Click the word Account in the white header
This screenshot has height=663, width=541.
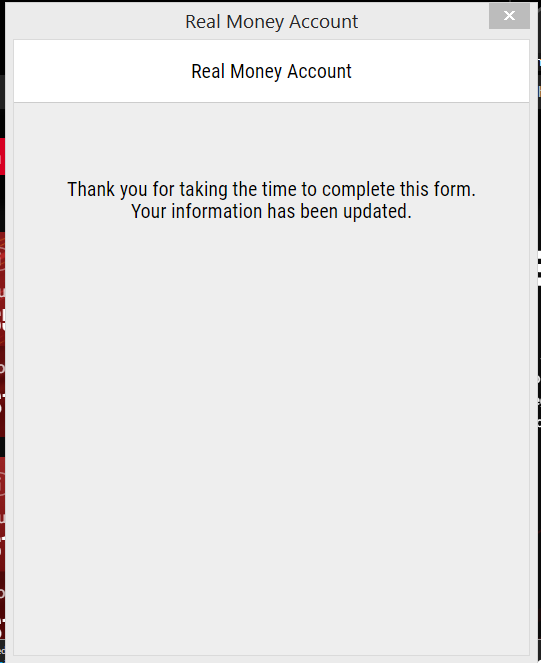point(319,71)
